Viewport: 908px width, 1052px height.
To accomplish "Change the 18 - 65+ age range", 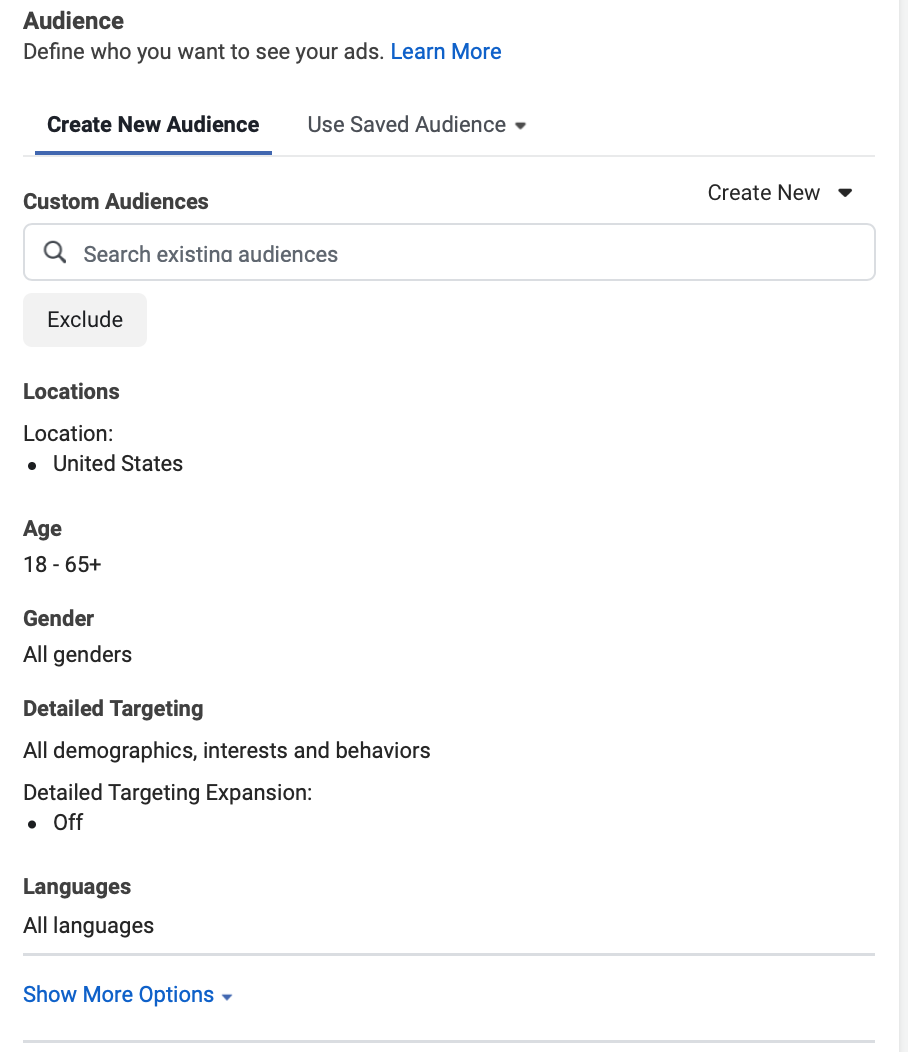I will [x=62, y=564].
